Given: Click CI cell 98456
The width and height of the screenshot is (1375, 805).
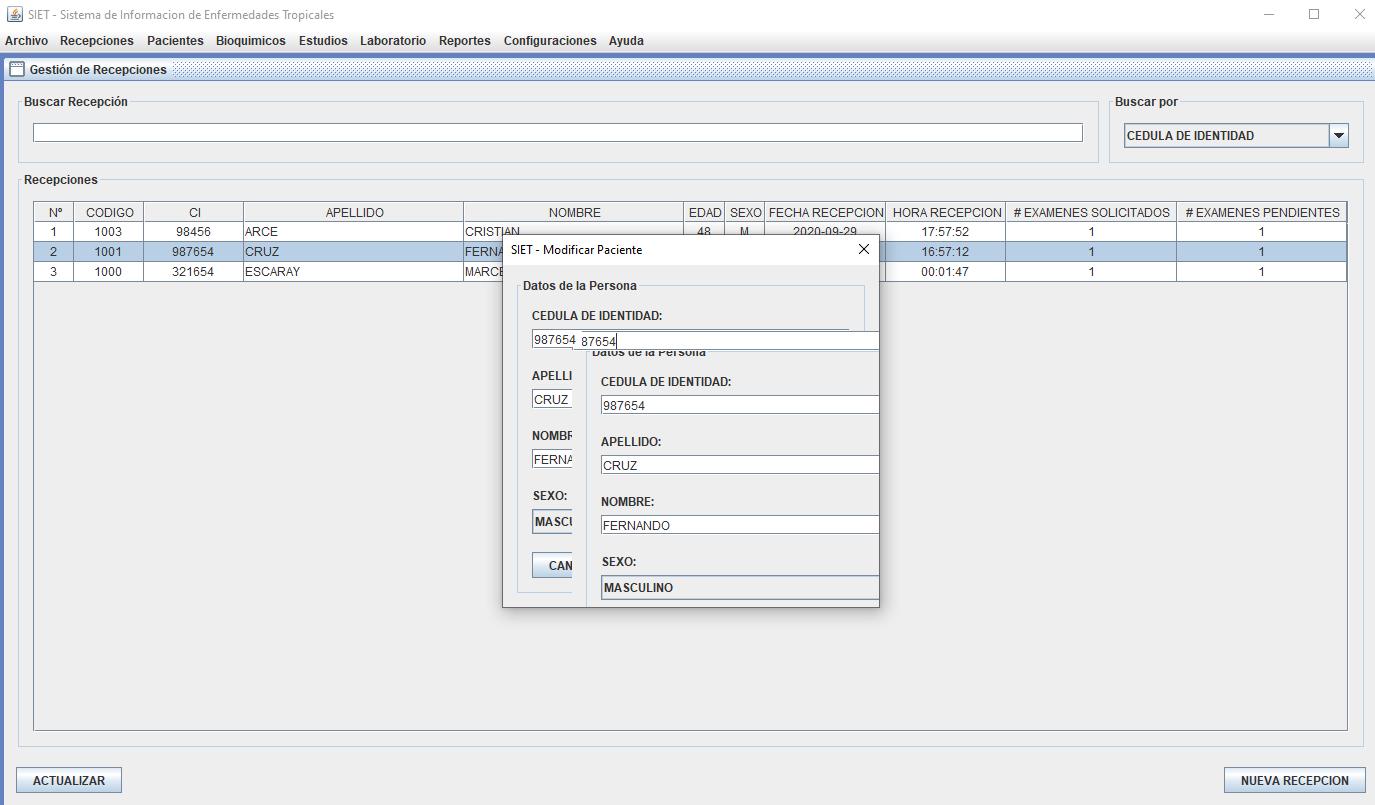Looking at the screenshot, I should pyautogui.click(x=194, y=232).
